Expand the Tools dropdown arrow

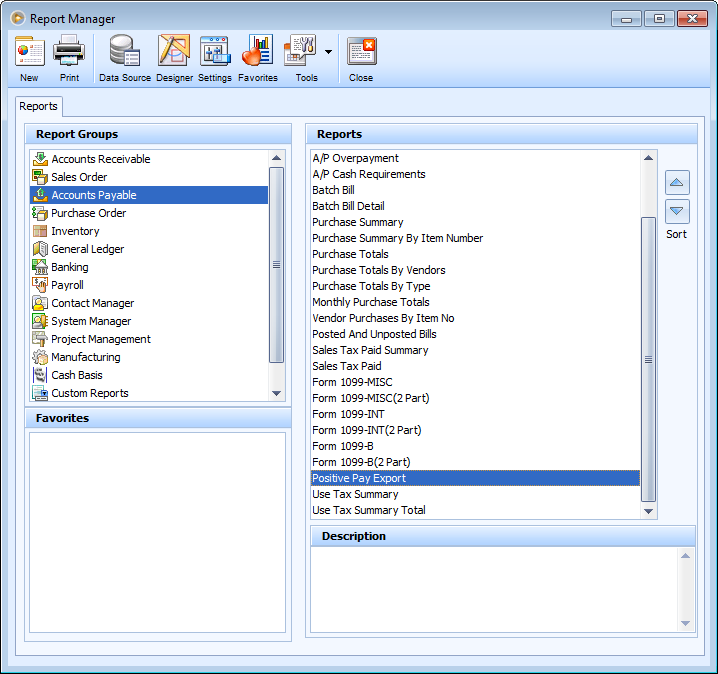coord(328,51)
